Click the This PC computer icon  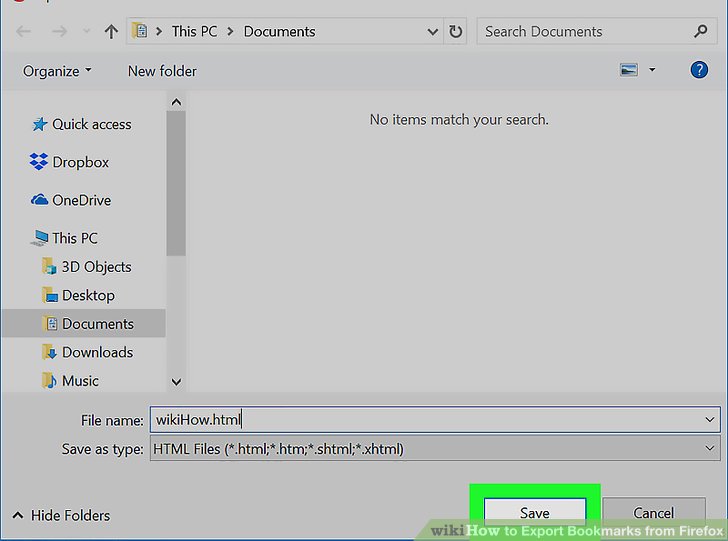coord(40,238)
